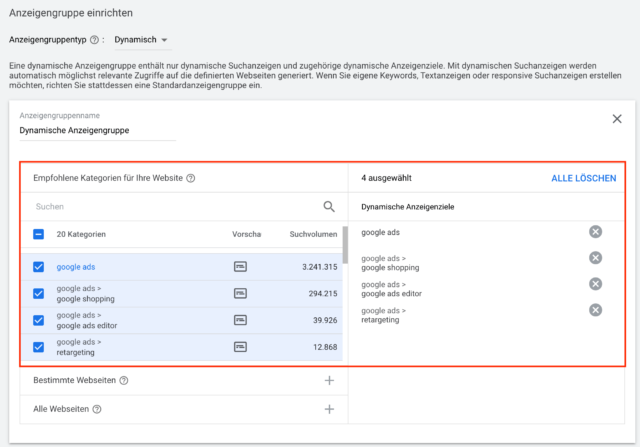The height and width of the screenshot is (447, 640).
Task: Close the ad group card with the X
Action: click(617, 119)
